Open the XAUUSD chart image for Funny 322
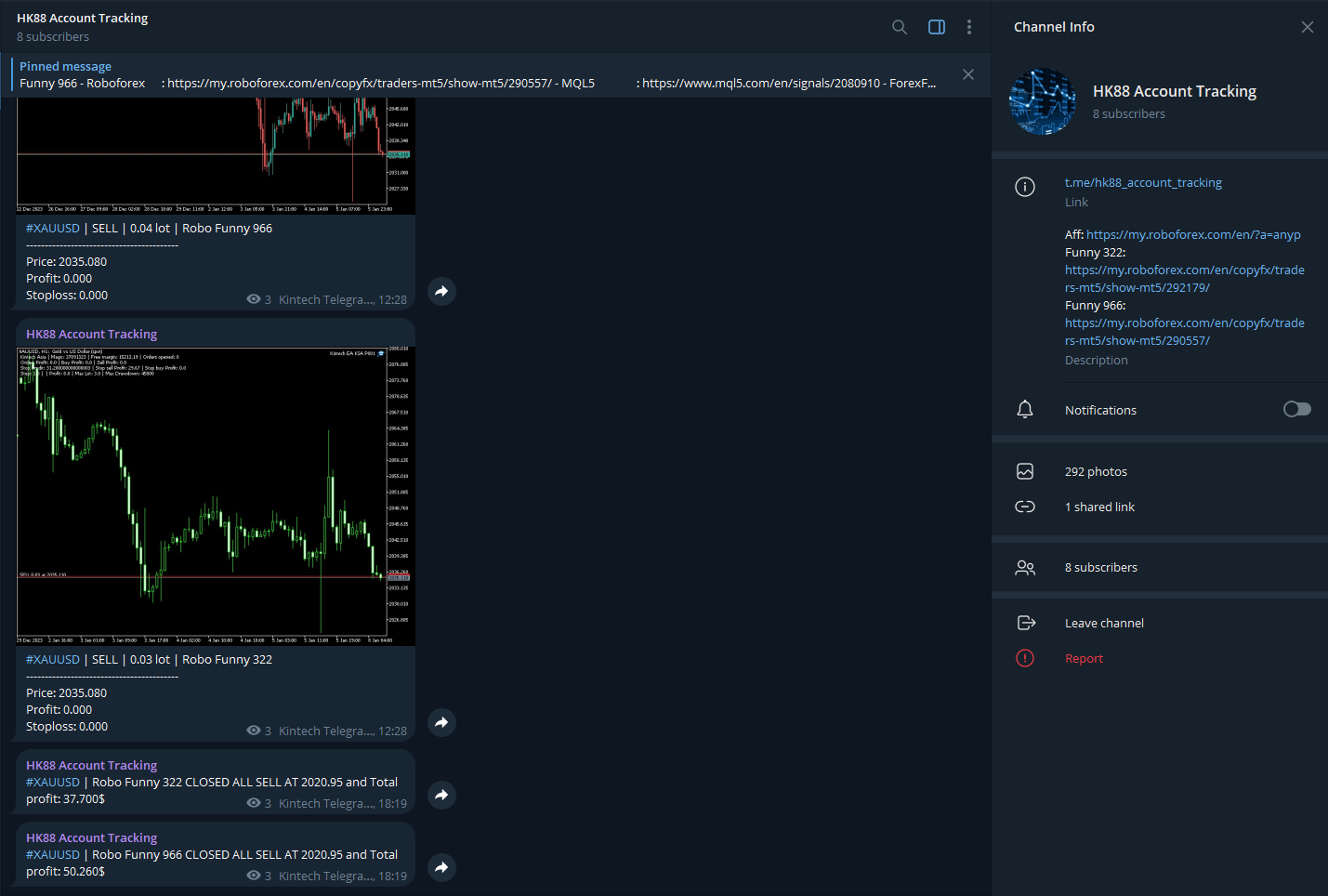The image size is (1328, 896). point(216,496)
